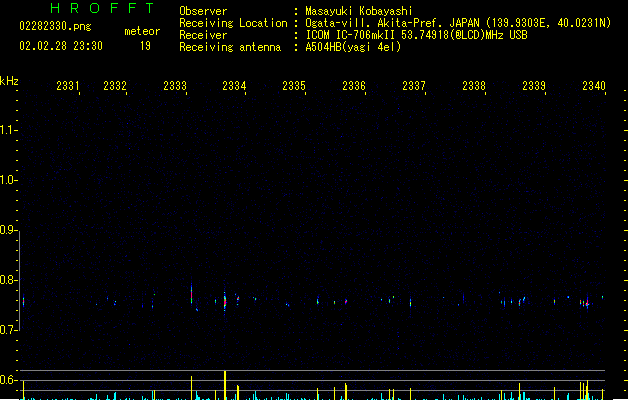Viewport: 629px width, 400px height.
Task: Click the 2334 time marker
Action: coord(234,86)
